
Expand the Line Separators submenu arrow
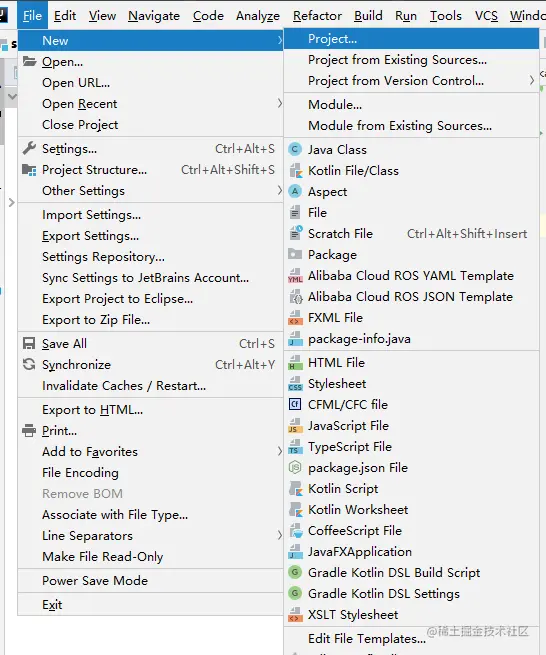(279, 535)
